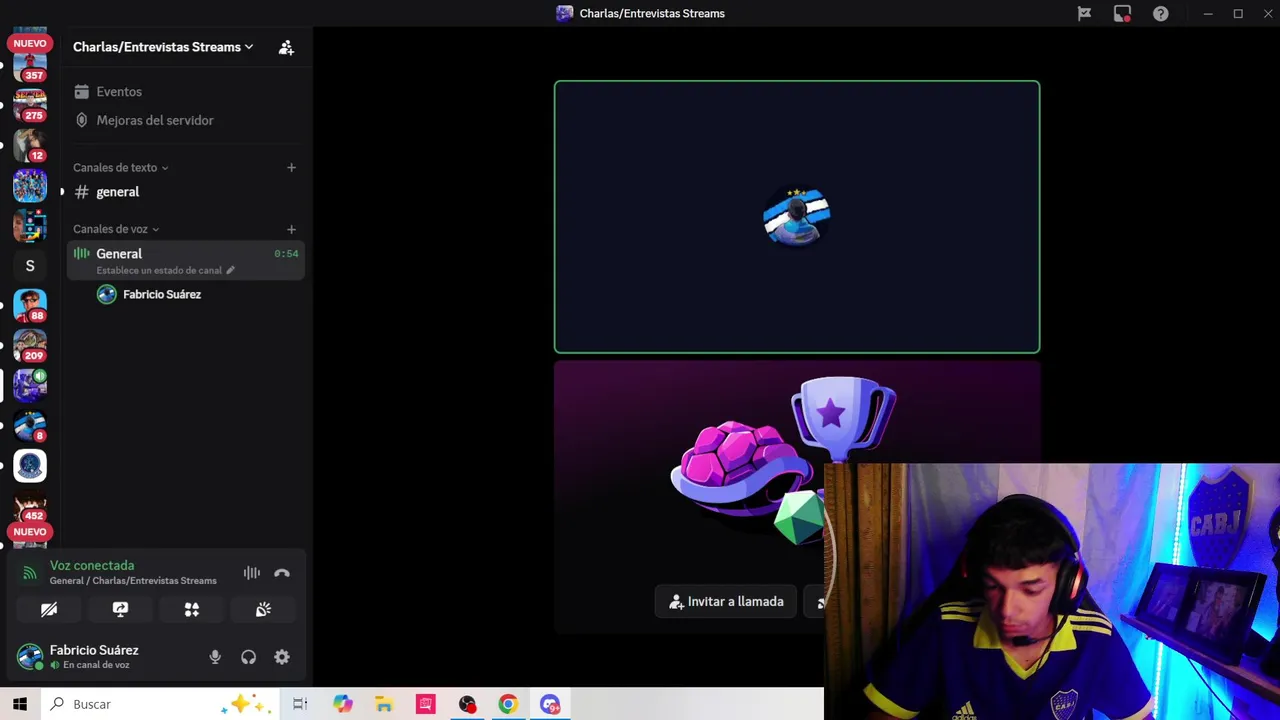Jump to the lower NUEVO mentions badge
Viewport: 1280px width, 720px height.
coord(30,531)
